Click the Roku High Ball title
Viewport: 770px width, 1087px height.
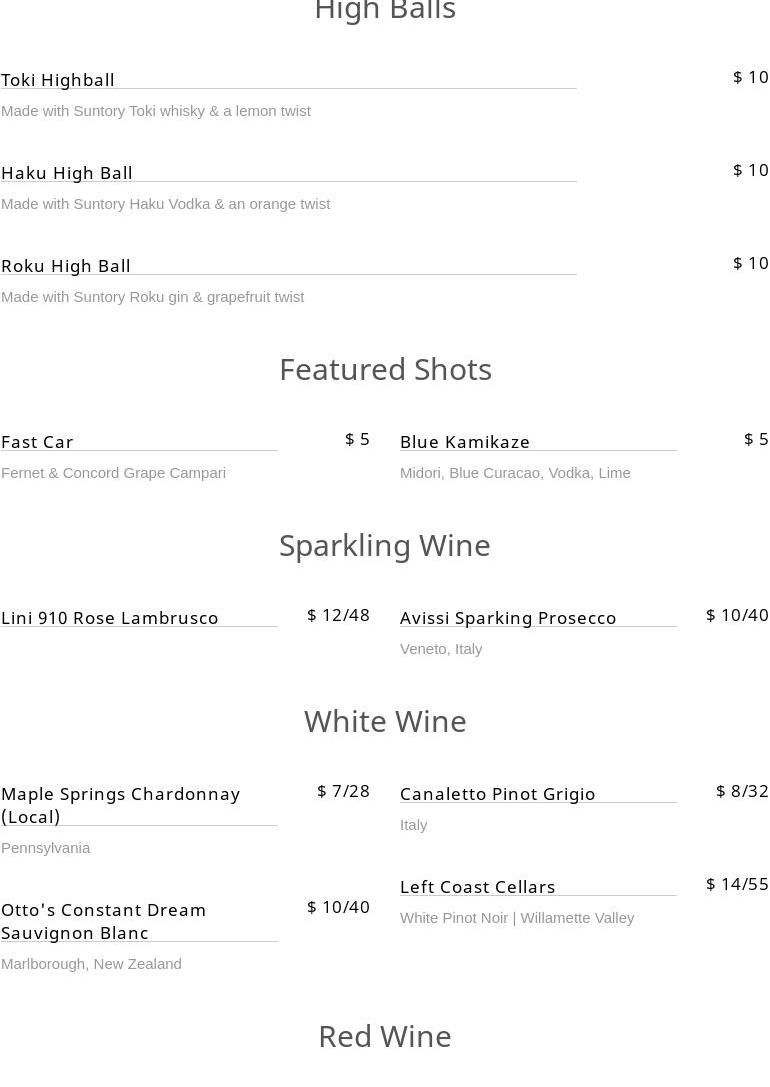click(x=66, y=266)
